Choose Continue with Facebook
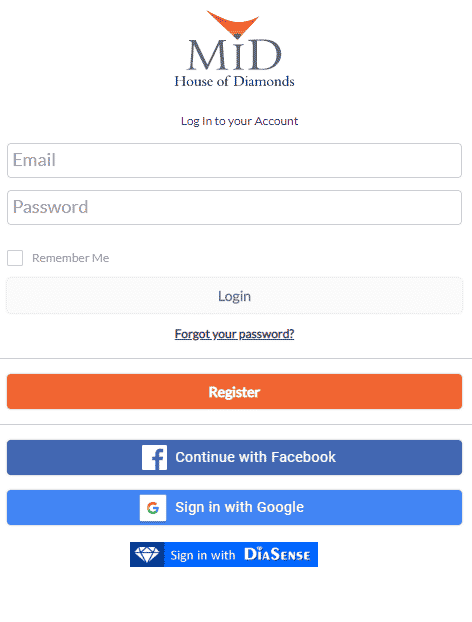The width and height of the screenshot is (472, 622). tap(234, 457)
